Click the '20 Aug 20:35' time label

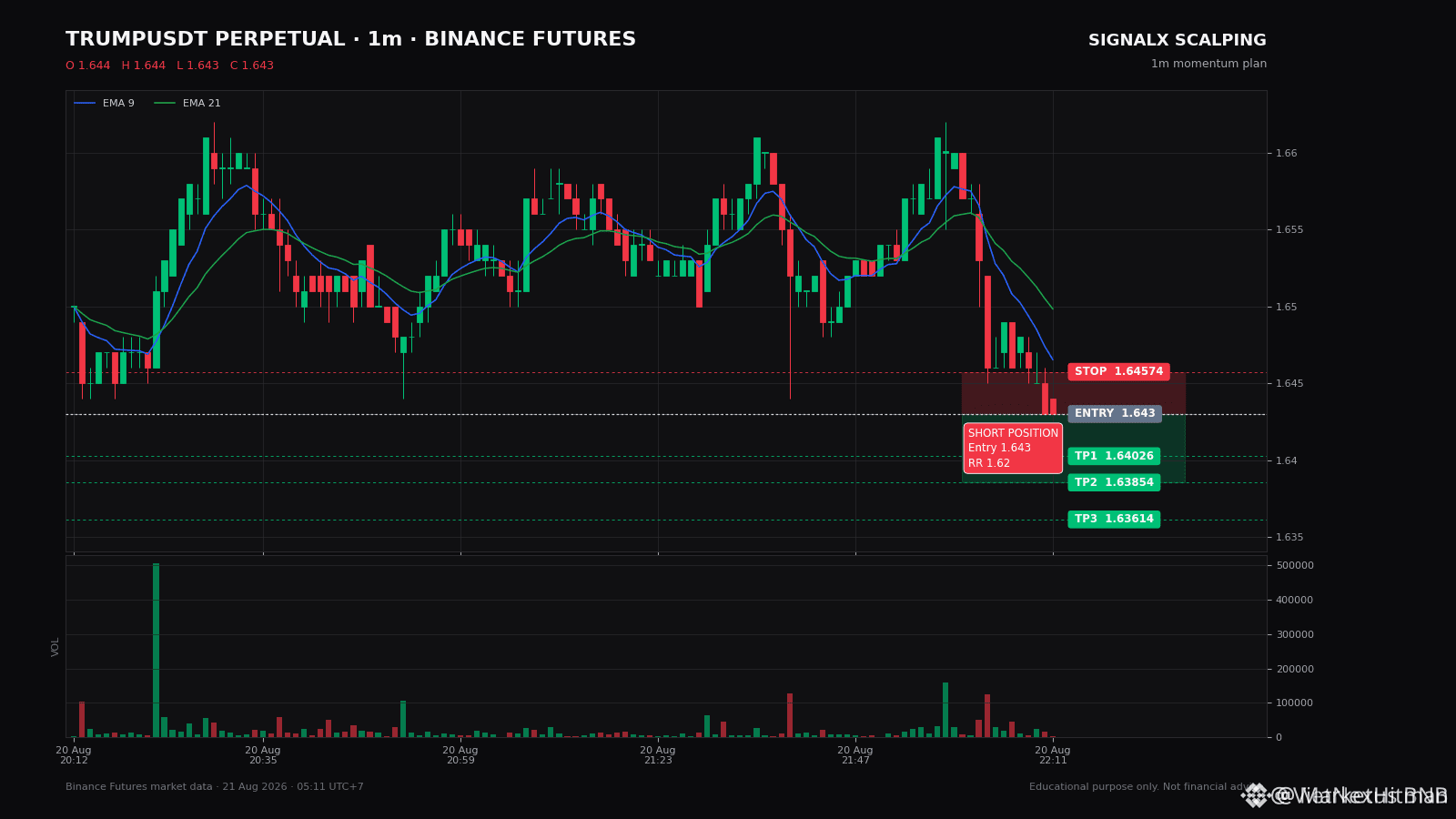263,755
